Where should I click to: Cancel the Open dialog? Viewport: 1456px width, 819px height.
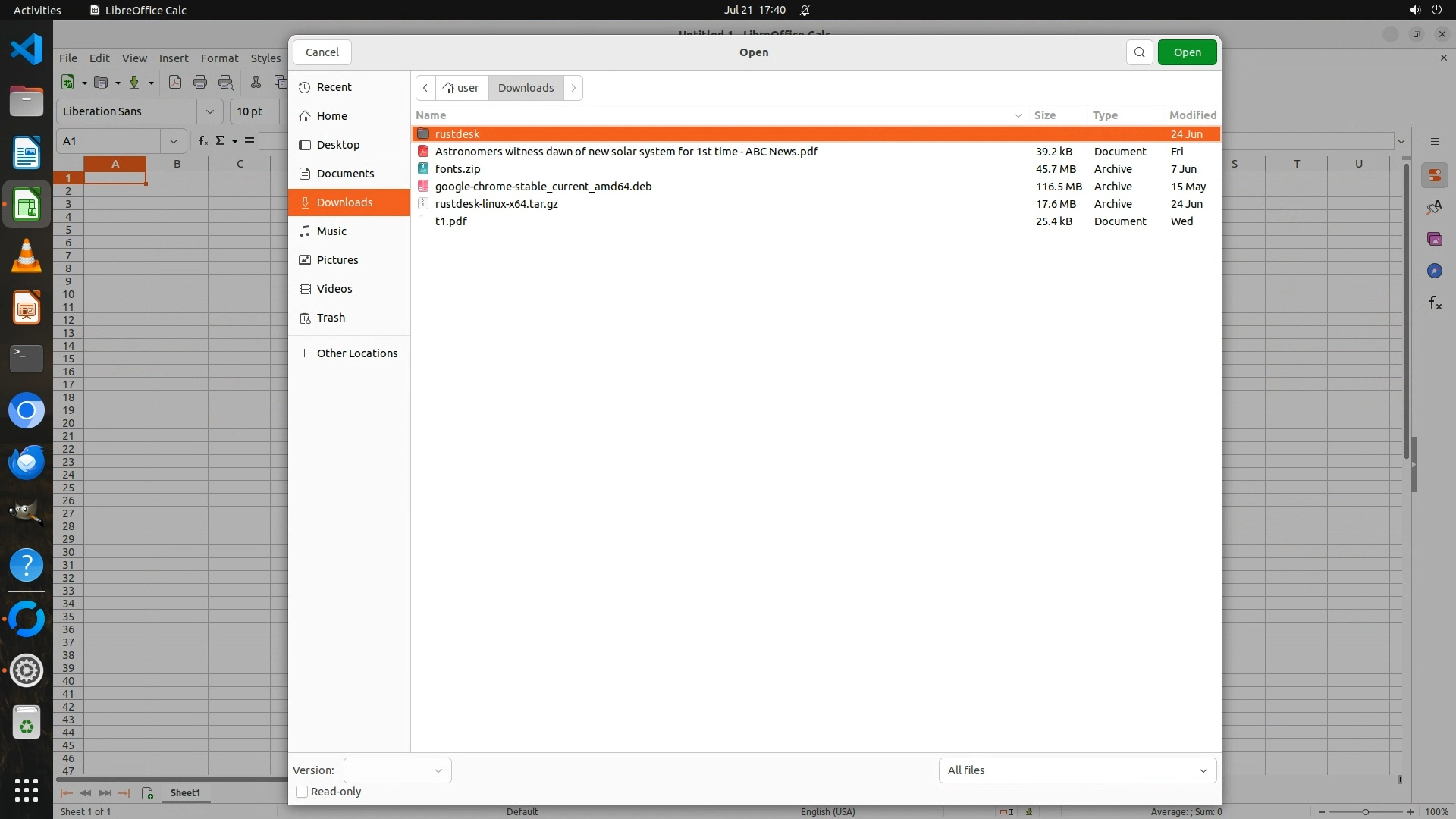click(x=322, y=52)
